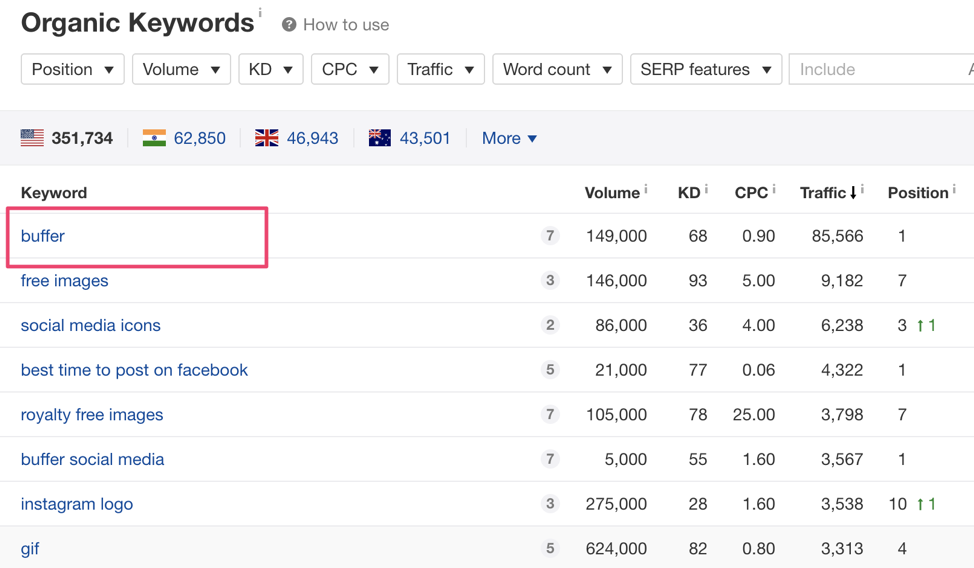Image resolution: width=974 pixels, height=568 pixels.
Task: Expand the SERP features dropdown
Action: pyautogui.click(x=706, y=69)
